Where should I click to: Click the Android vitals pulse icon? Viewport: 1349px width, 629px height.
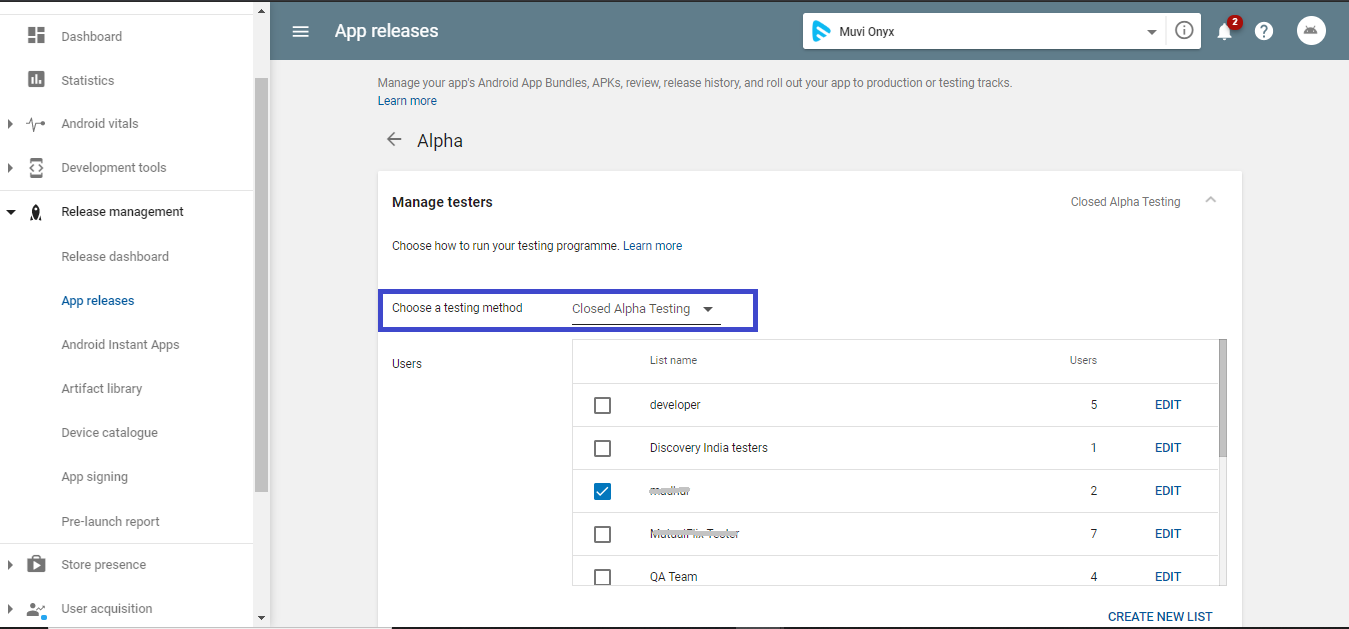pyautogui.click(x=36, y=124)
